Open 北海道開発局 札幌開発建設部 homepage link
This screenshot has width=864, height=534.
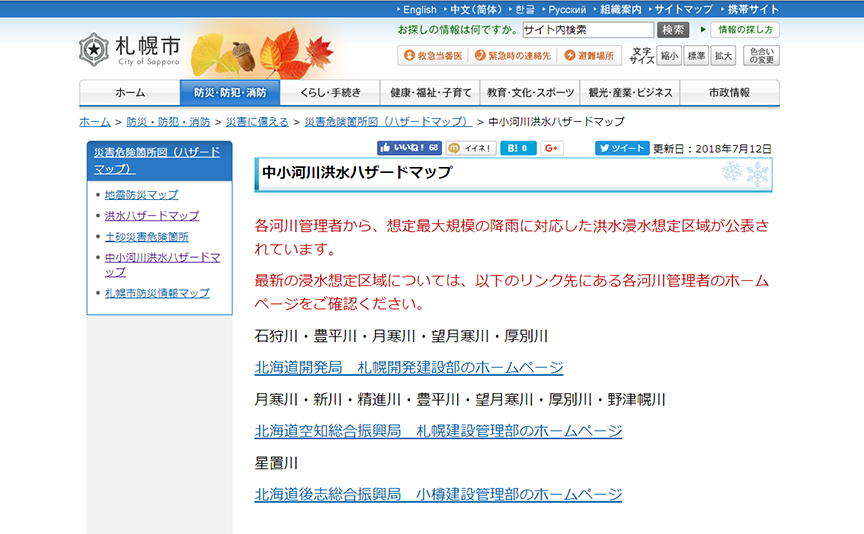[409, 368]
